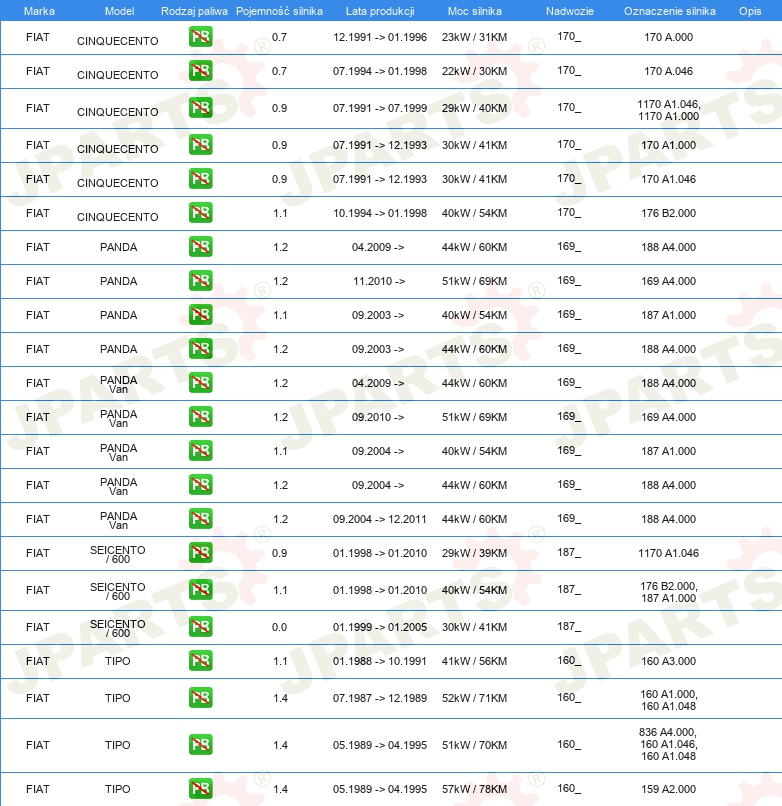This screenshot has height=806, width=782.
Task: Select the fuel icon in the PANDA 187 A1.000 row
Action: [x=201, y=315]
